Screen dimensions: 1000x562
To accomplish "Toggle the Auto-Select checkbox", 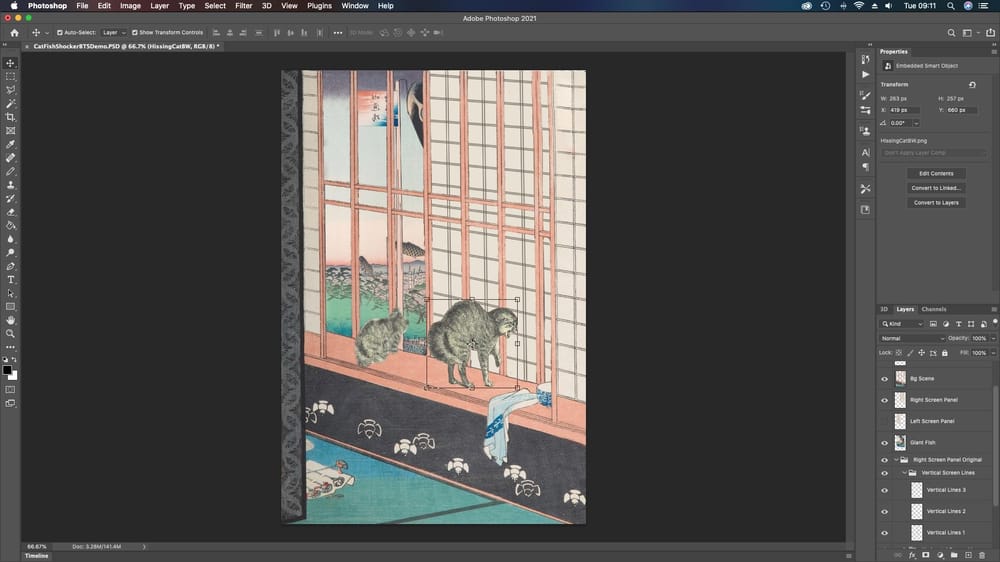I will pyautogui.click(x=60, y=33).
